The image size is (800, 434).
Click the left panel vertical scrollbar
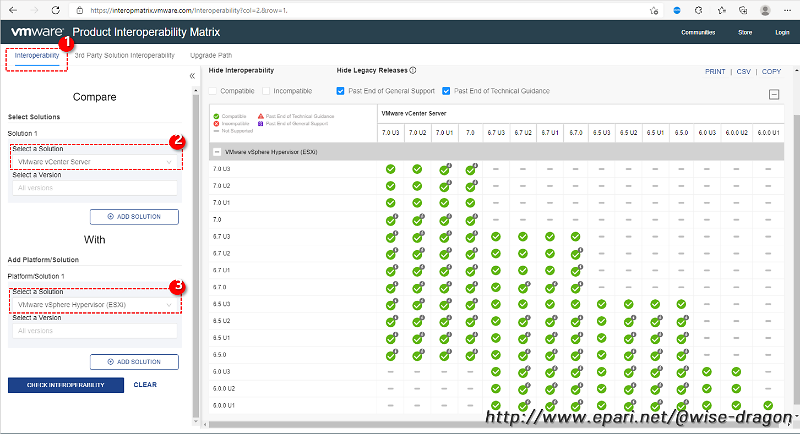(x=196, y=255)
